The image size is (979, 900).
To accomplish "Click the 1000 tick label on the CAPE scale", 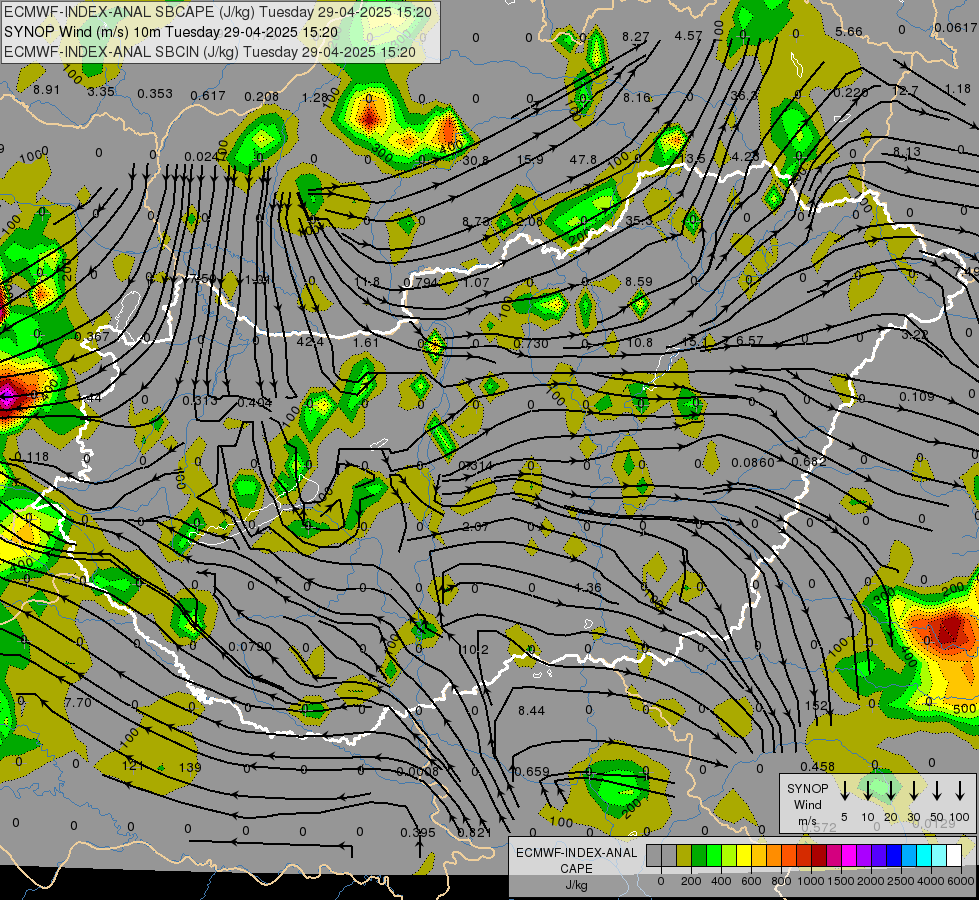I will (x=810, y=881).
